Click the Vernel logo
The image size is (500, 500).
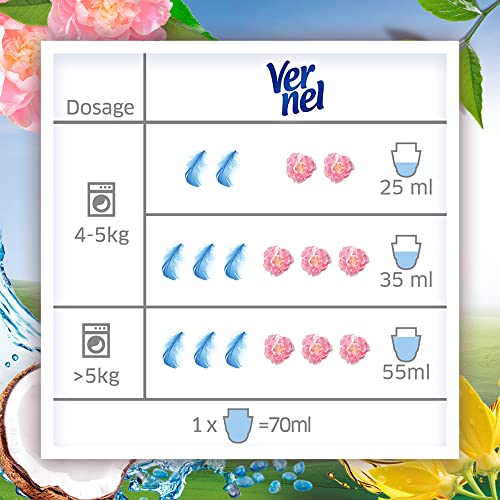pyautogui.click(x=295, y=88)
